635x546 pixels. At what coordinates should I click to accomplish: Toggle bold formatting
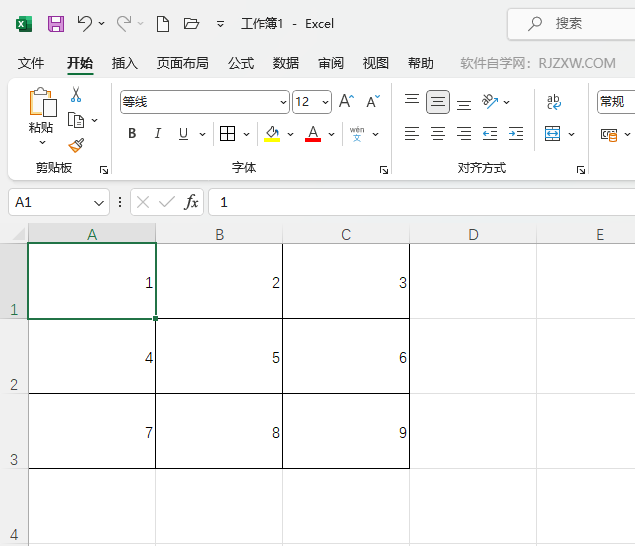point(132,133)
